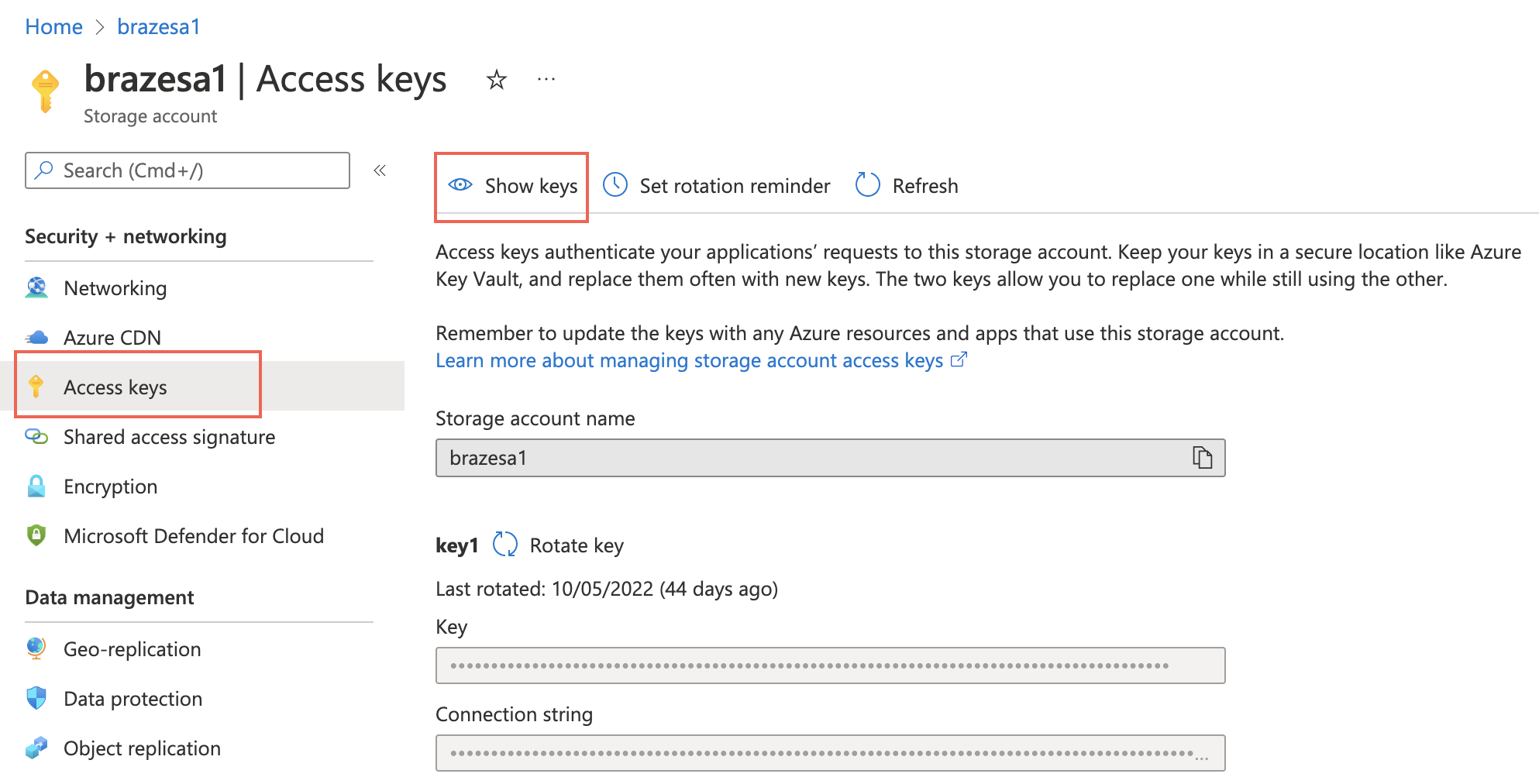Image resolution: width=1539 pixels, height=784 pixels.
Task: Click the Access keys key icon in sidebar
Action: pyautogui.click(x=36, y=386)
